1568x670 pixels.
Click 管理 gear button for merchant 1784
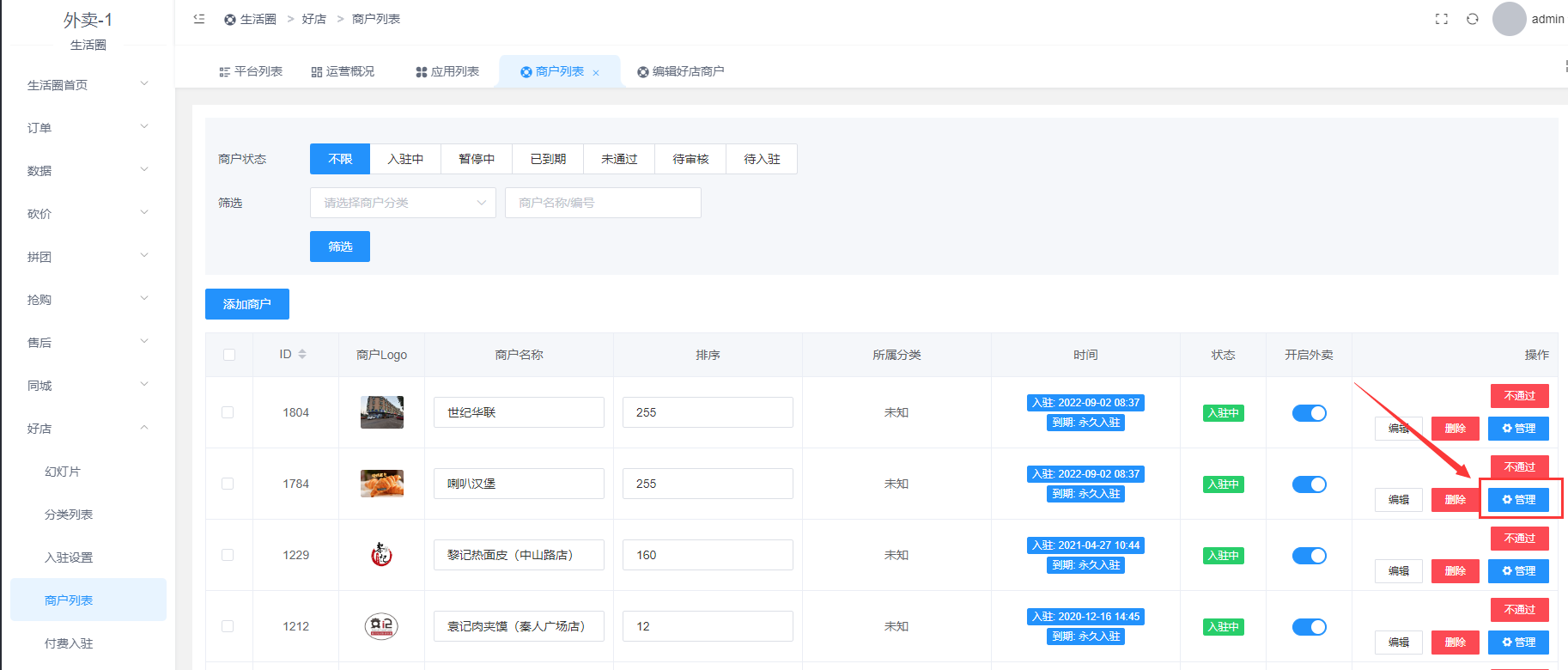pyautogui.click(x=1518, y=500)
